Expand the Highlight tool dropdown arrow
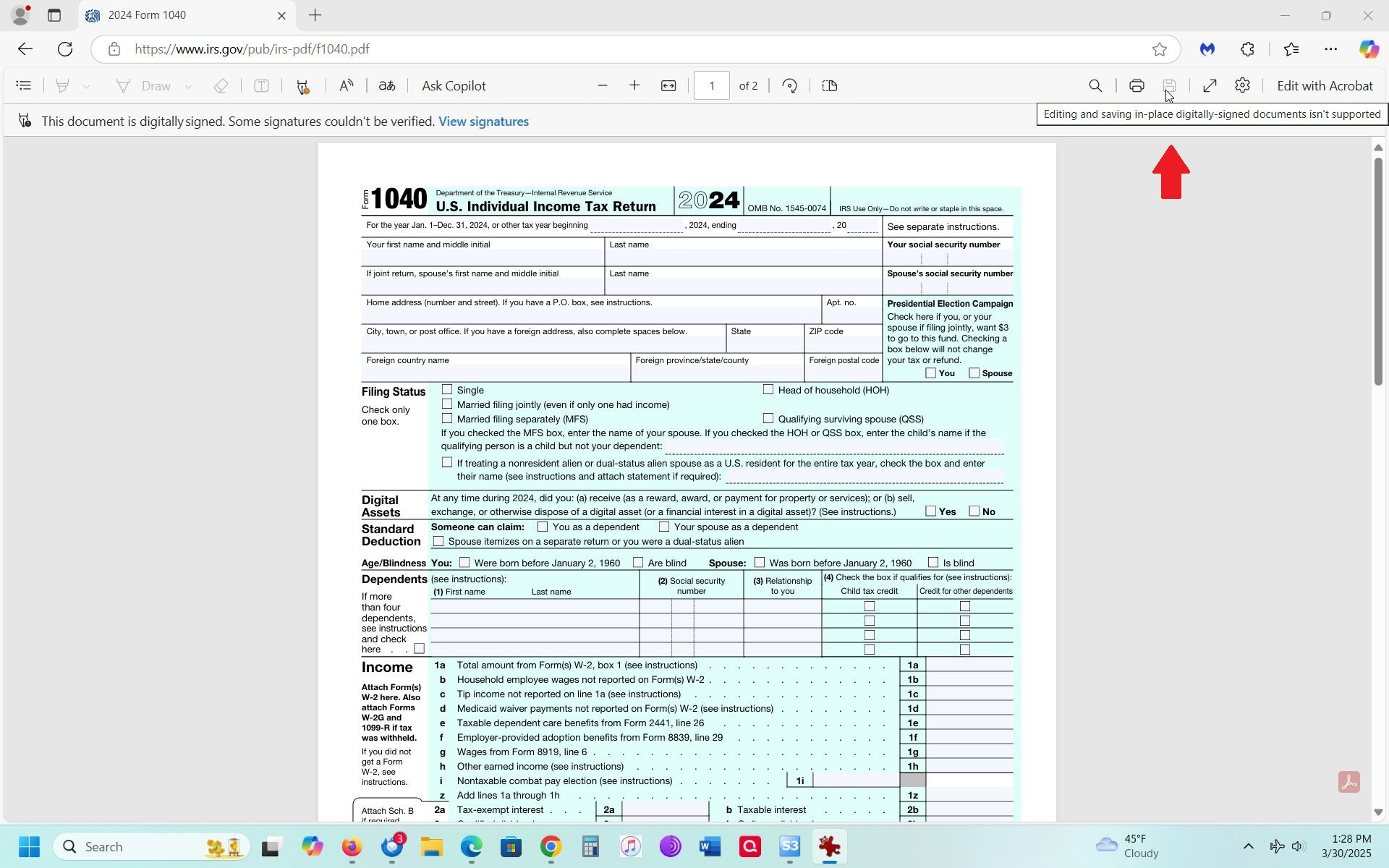Screen dimensions: 1389x868 click(x=86, y=87)
